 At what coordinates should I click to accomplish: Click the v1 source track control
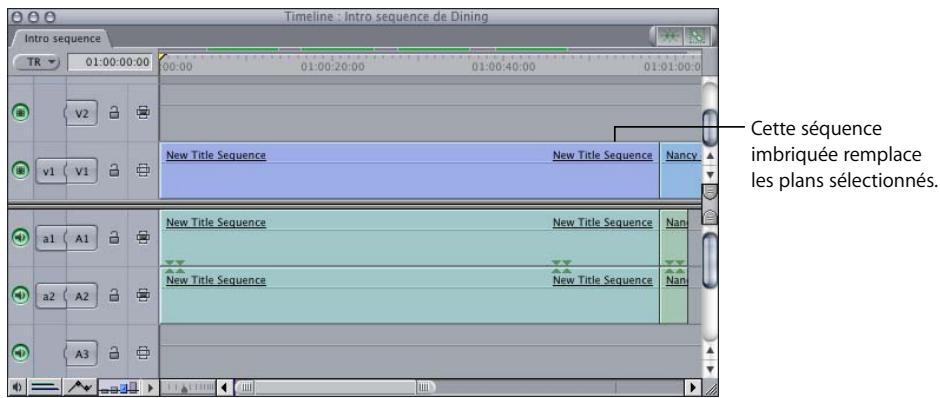[50, 171]
